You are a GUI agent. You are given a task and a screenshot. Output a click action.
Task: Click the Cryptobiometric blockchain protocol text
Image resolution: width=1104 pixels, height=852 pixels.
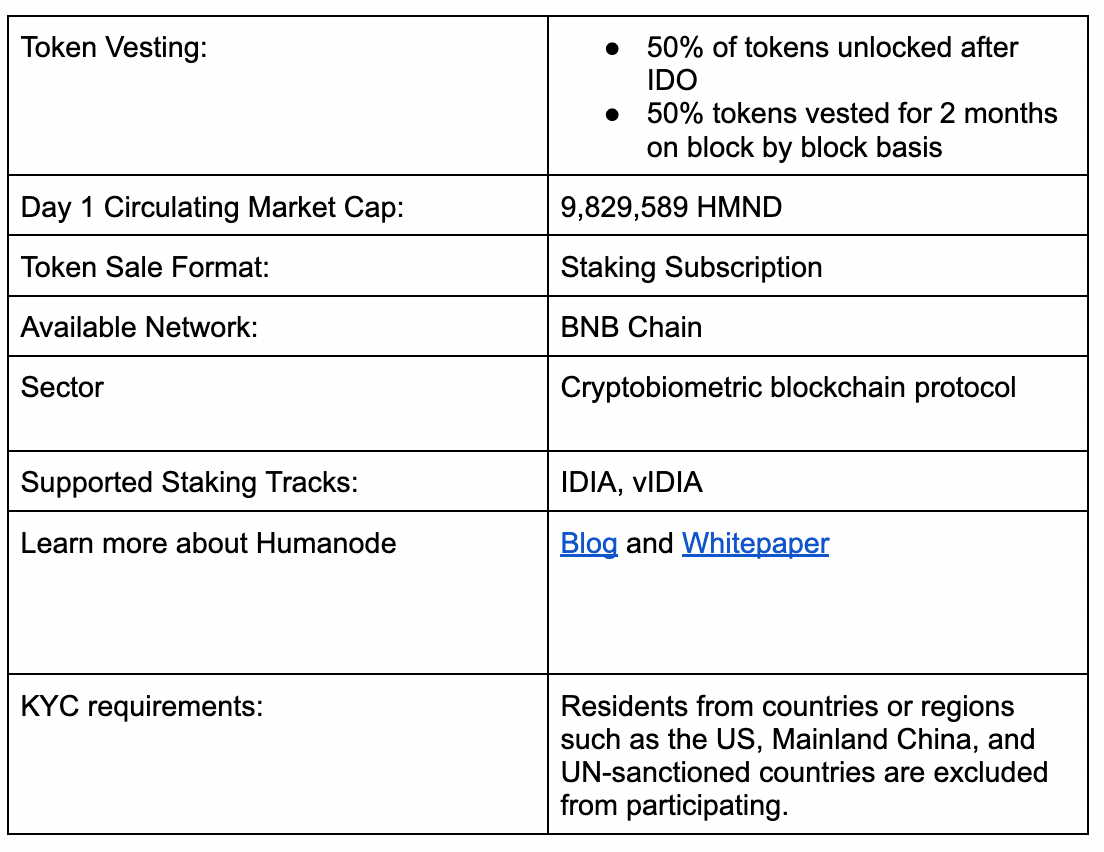point(788,388)
